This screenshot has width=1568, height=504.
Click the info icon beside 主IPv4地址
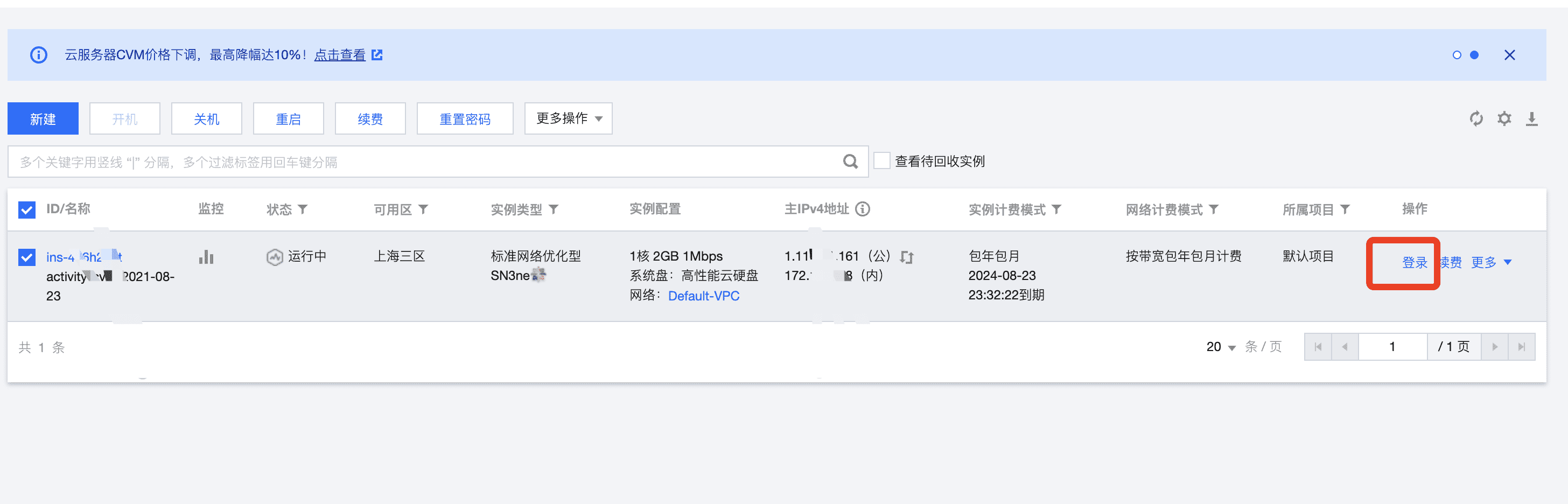click(x=863, y=209)
